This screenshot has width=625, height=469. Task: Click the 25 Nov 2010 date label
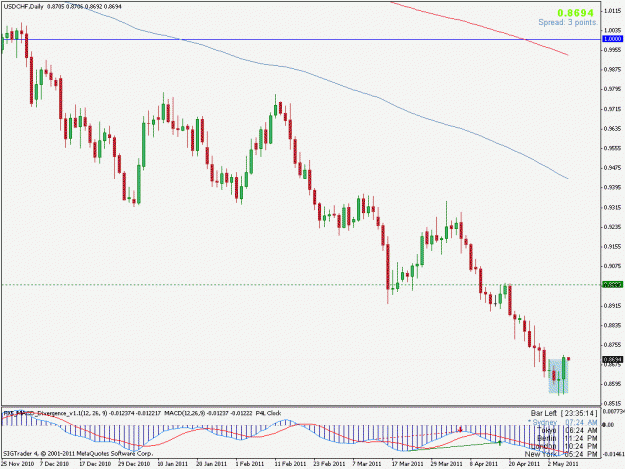(x=17, y=464)
